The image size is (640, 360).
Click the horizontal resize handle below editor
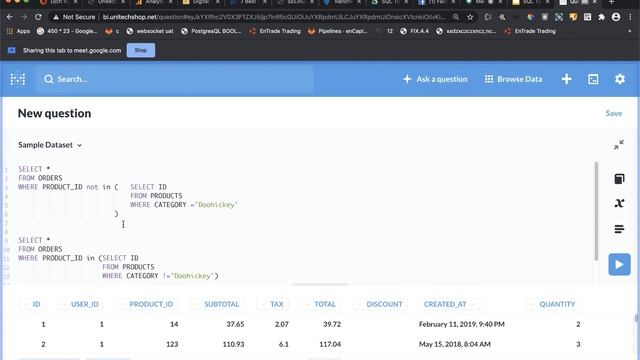coord(320,284)
